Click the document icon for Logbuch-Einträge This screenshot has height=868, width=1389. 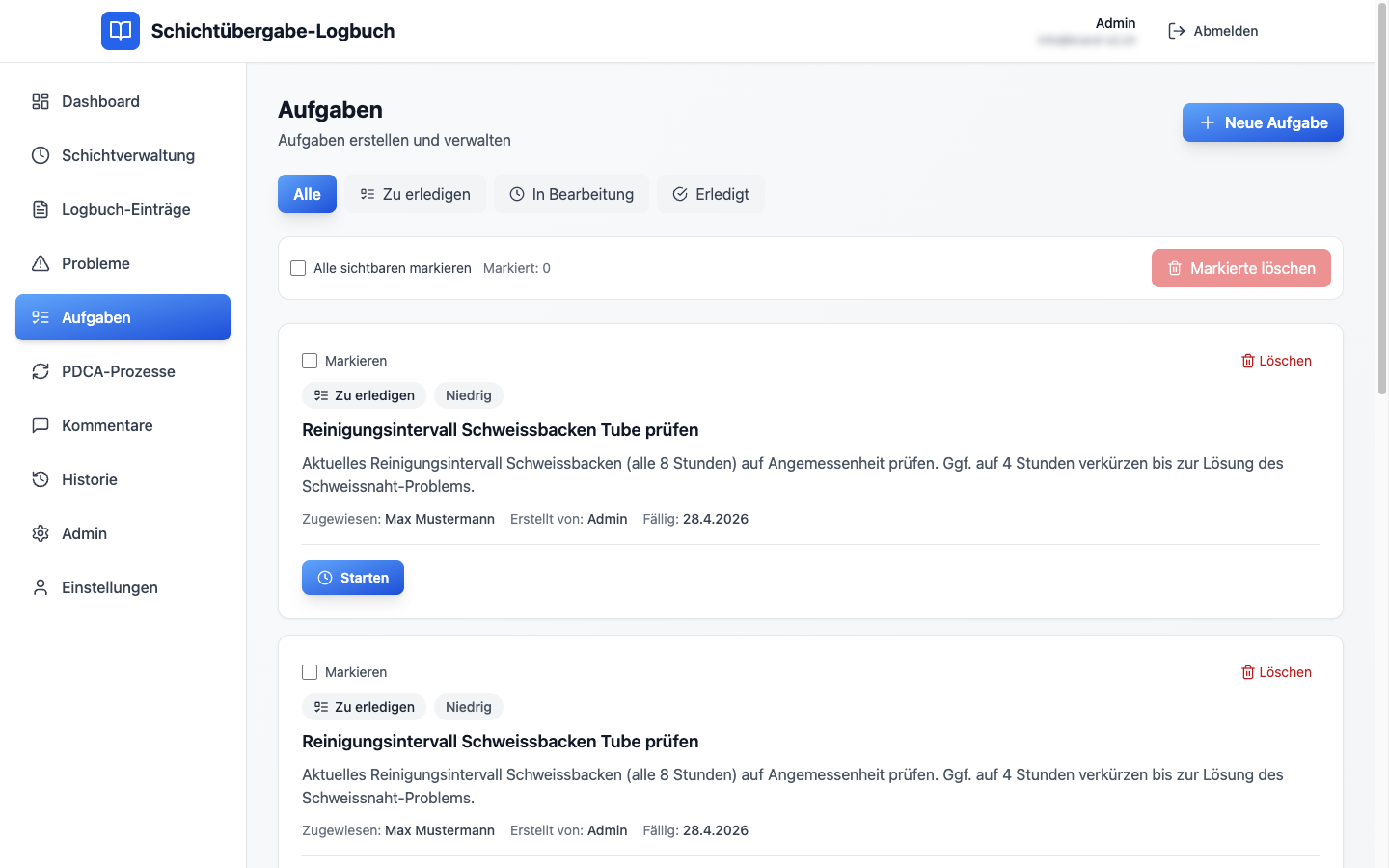[x=41, y=209]
